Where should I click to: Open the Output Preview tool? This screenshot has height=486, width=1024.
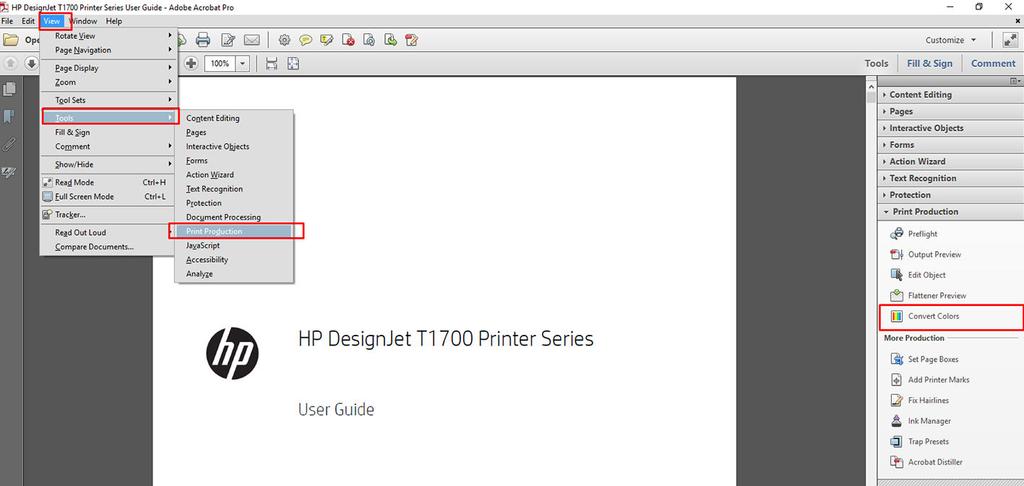pos(935,255)
